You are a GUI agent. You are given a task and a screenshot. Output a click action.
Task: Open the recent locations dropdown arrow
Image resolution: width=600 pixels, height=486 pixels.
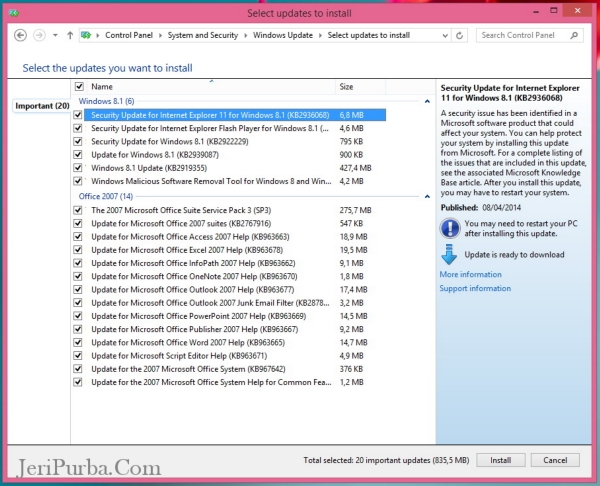click(x=55, y=36)
